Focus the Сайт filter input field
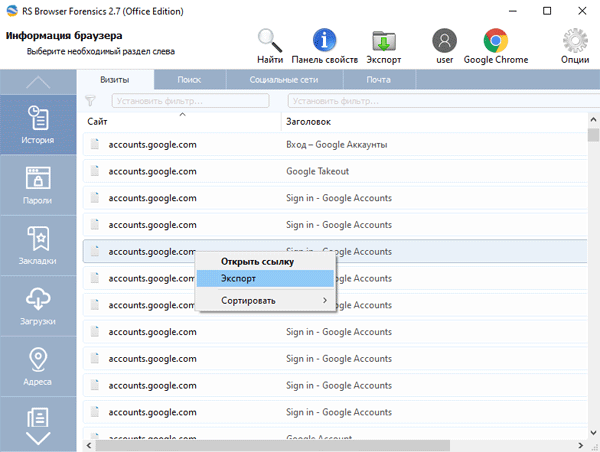Viewport: 600px width, 452px height. [190, 101]
